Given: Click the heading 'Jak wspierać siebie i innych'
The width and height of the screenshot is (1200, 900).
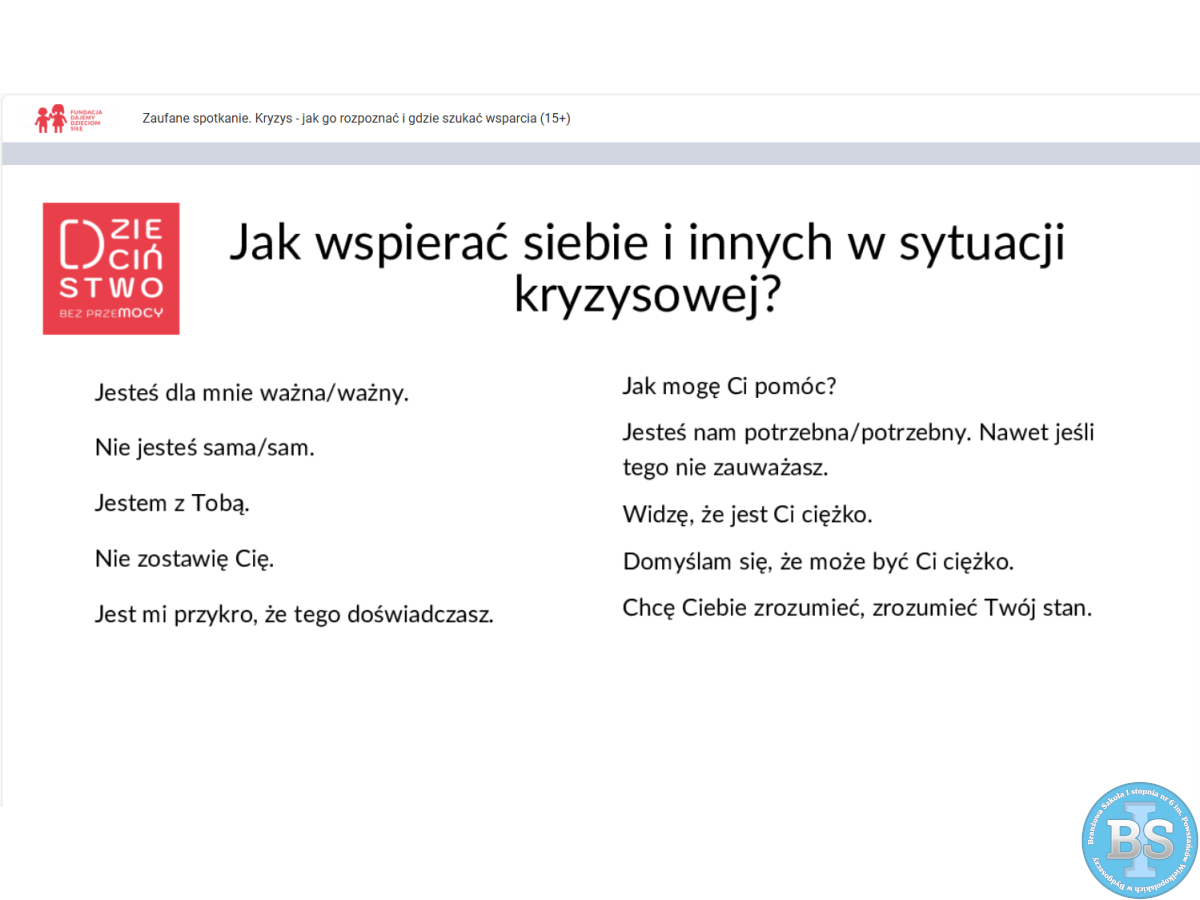Looking at the screenshot, I should coord(647,244).
